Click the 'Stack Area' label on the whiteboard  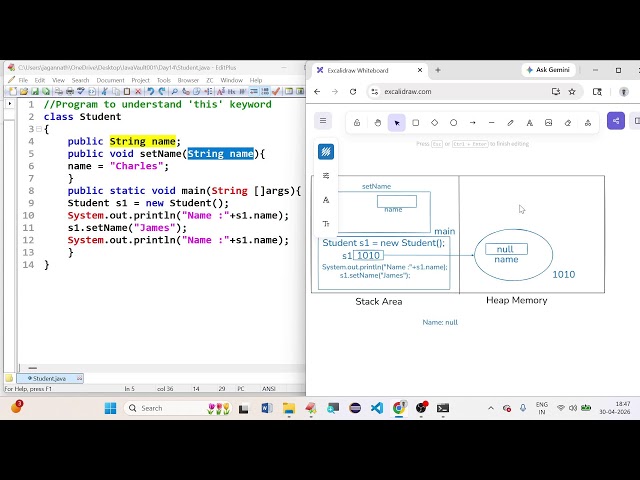click(x=379, y=302)
